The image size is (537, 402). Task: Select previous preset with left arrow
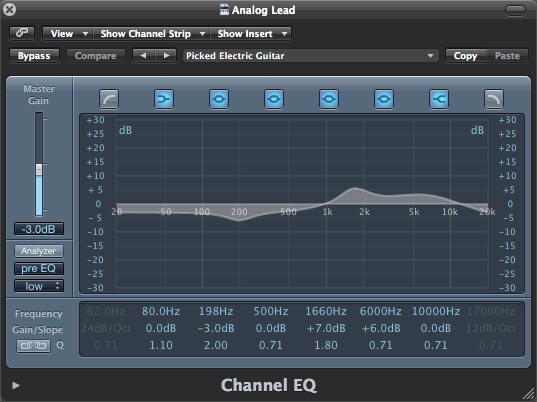click(143, 55)
